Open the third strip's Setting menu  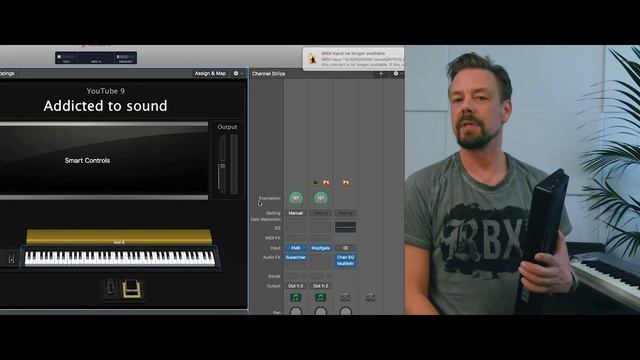tap(345, 213)
